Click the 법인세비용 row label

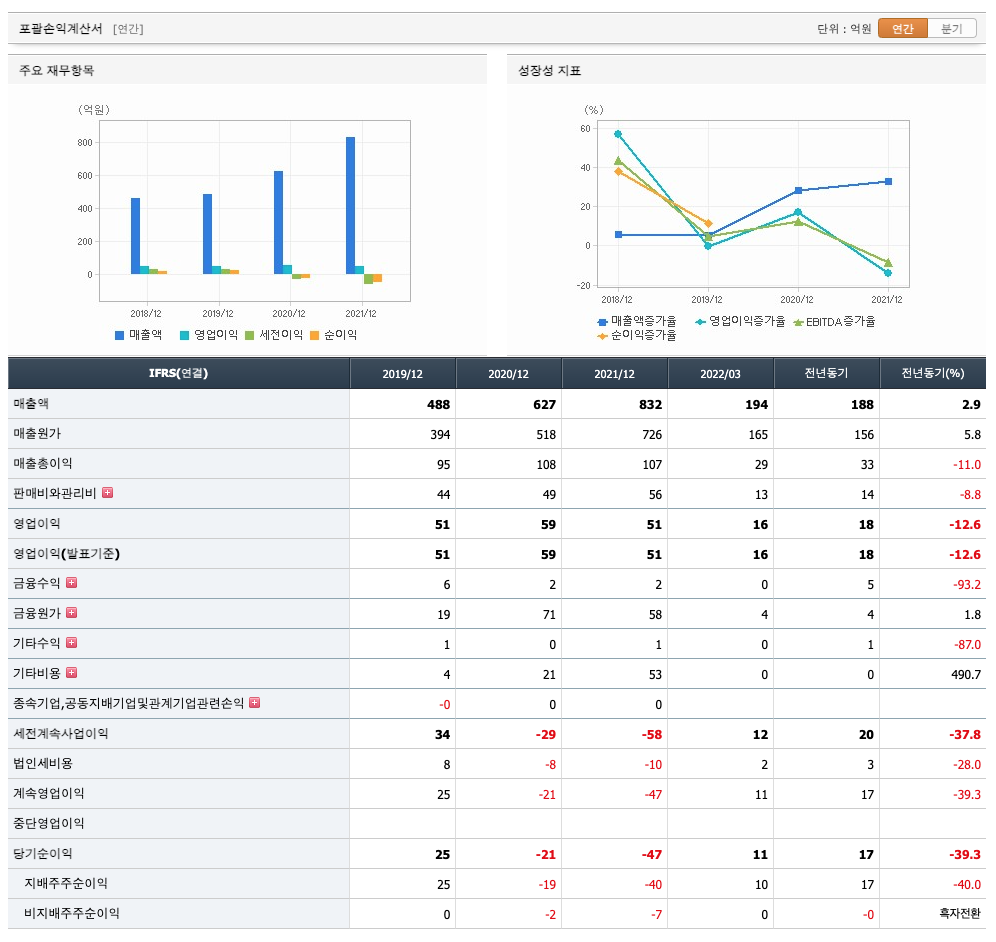click(x=43, y=763)
